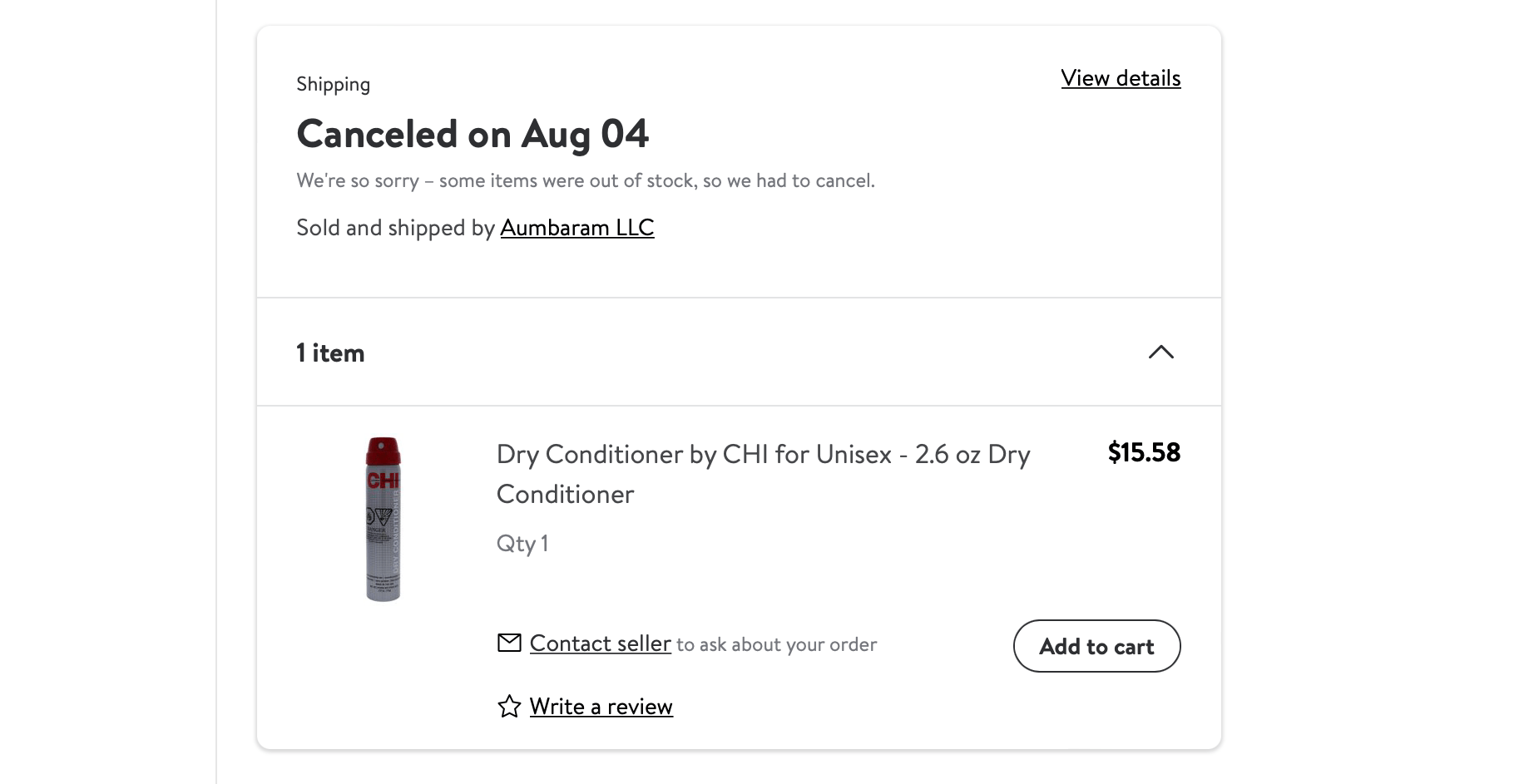Click the $15.58 price label
The height and width of the screenshot is (784, 1534).
click(x=1144, y=452)
